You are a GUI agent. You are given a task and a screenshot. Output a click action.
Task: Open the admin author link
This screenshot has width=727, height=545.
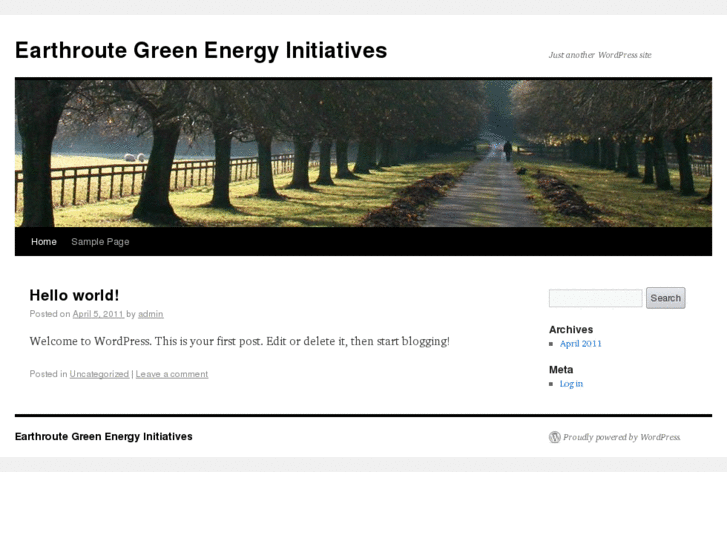click(x=151, y=314)
